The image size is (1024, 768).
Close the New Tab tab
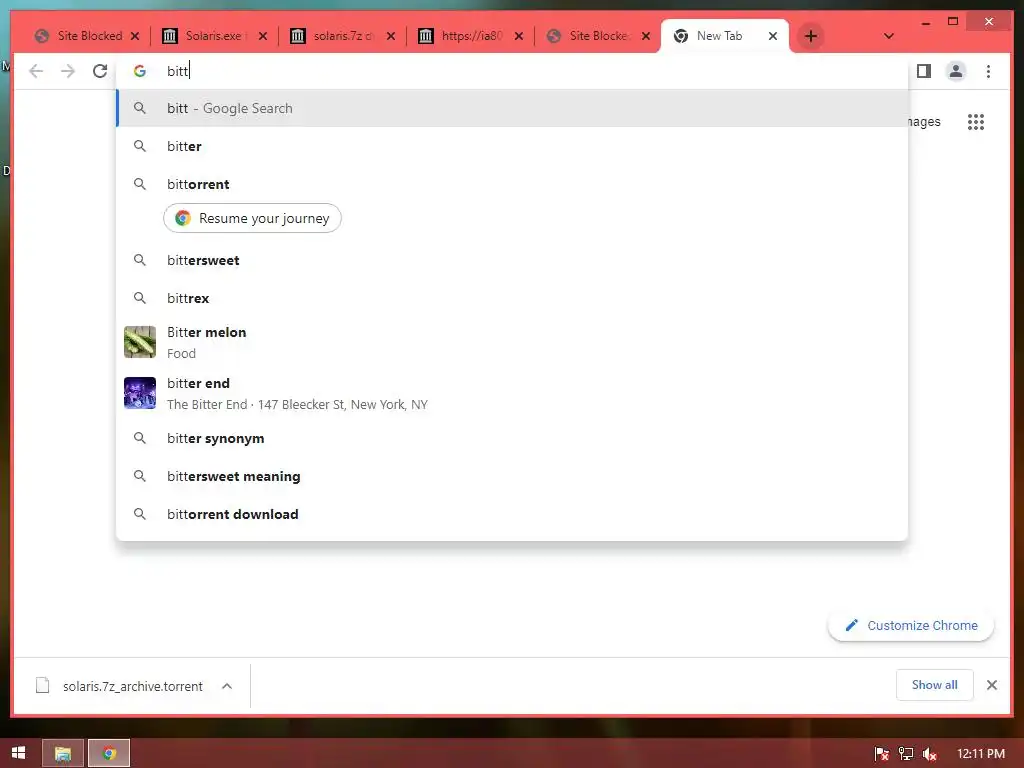(773, 36)
